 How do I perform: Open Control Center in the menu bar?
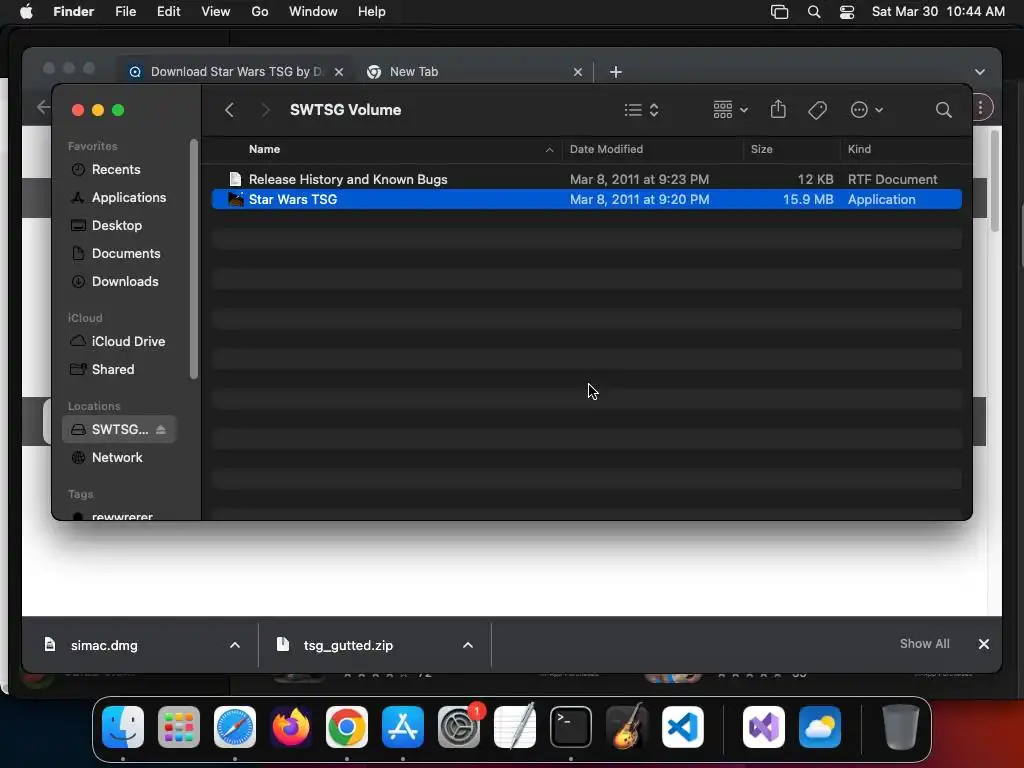click(x=846, y=12)
